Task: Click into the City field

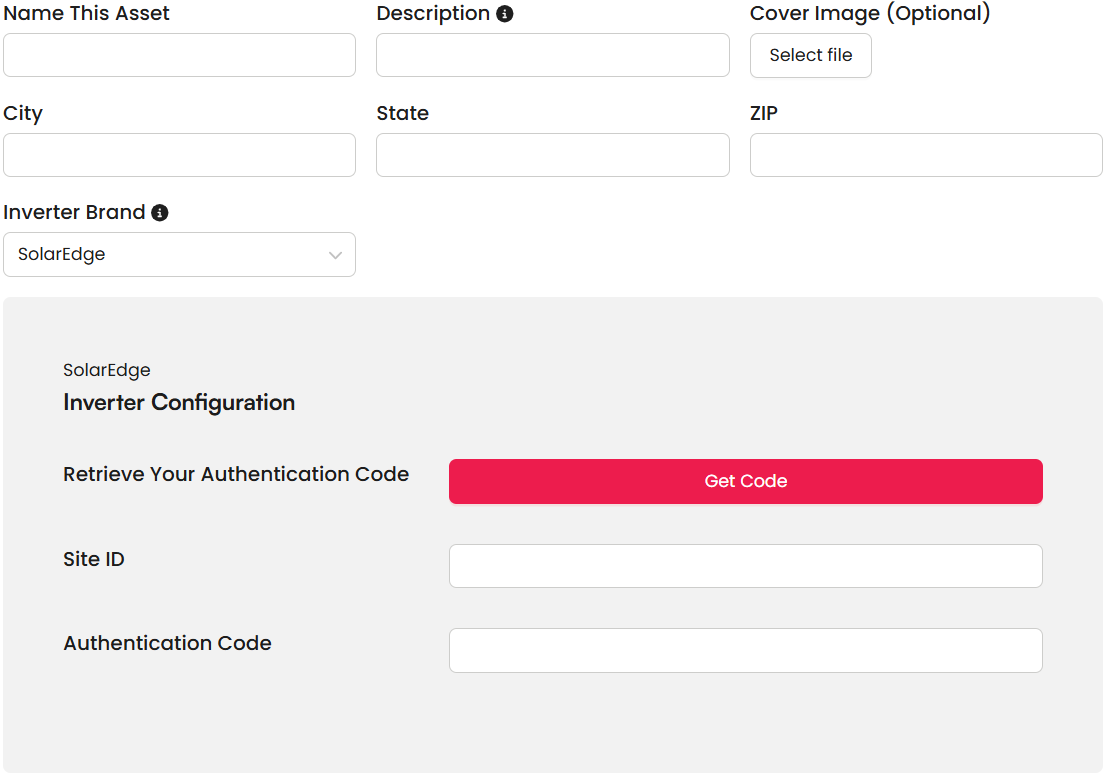Action: point(179,155)
